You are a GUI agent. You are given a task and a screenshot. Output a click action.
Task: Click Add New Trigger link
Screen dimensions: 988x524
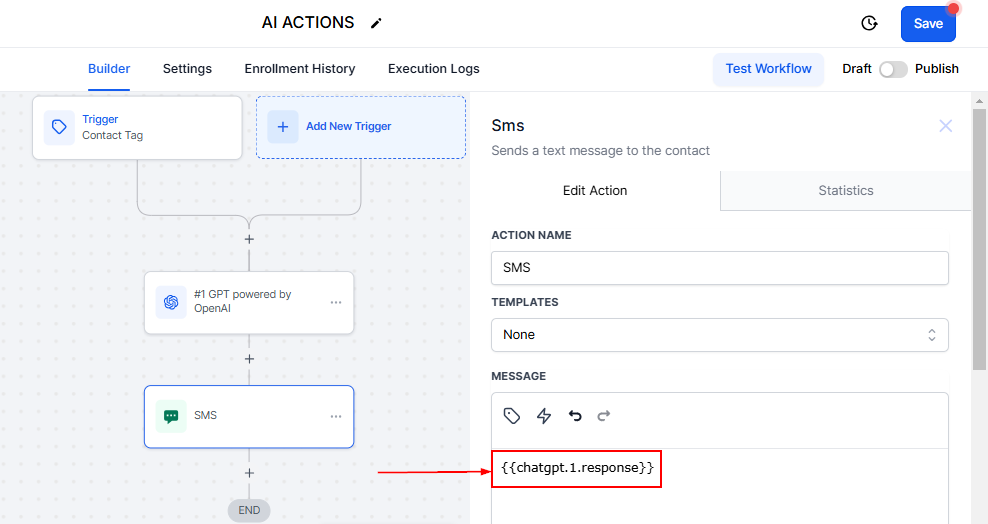pos(348,127)
